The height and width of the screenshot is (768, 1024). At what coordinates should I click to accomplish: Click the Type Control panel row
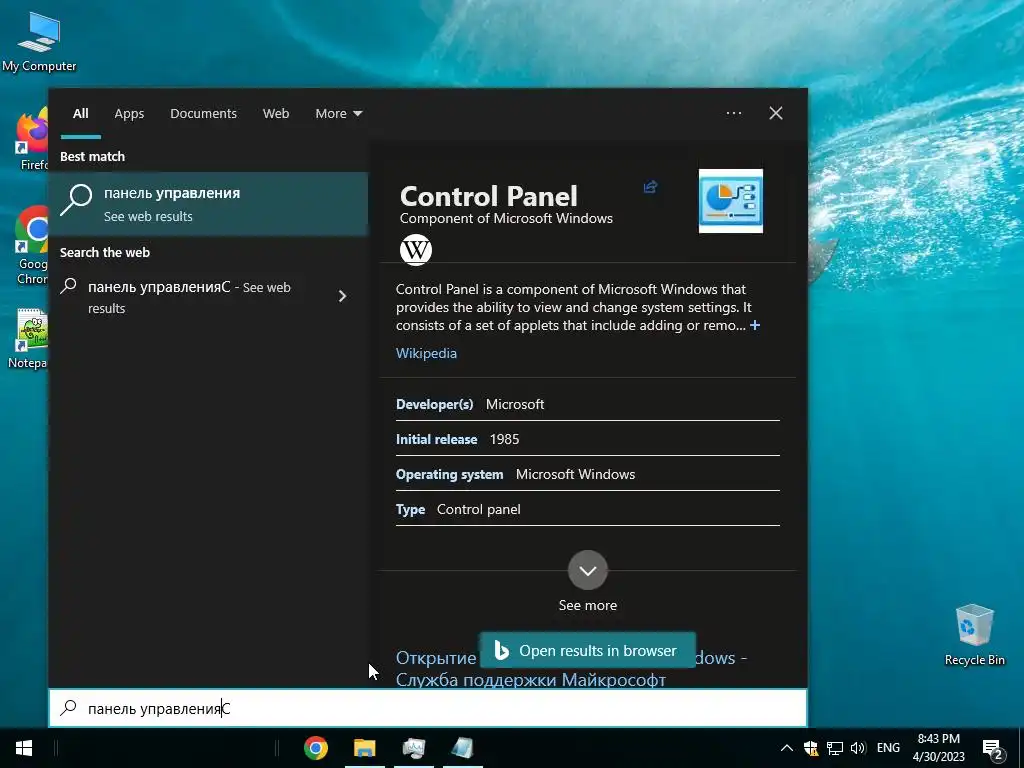point(588,509)
